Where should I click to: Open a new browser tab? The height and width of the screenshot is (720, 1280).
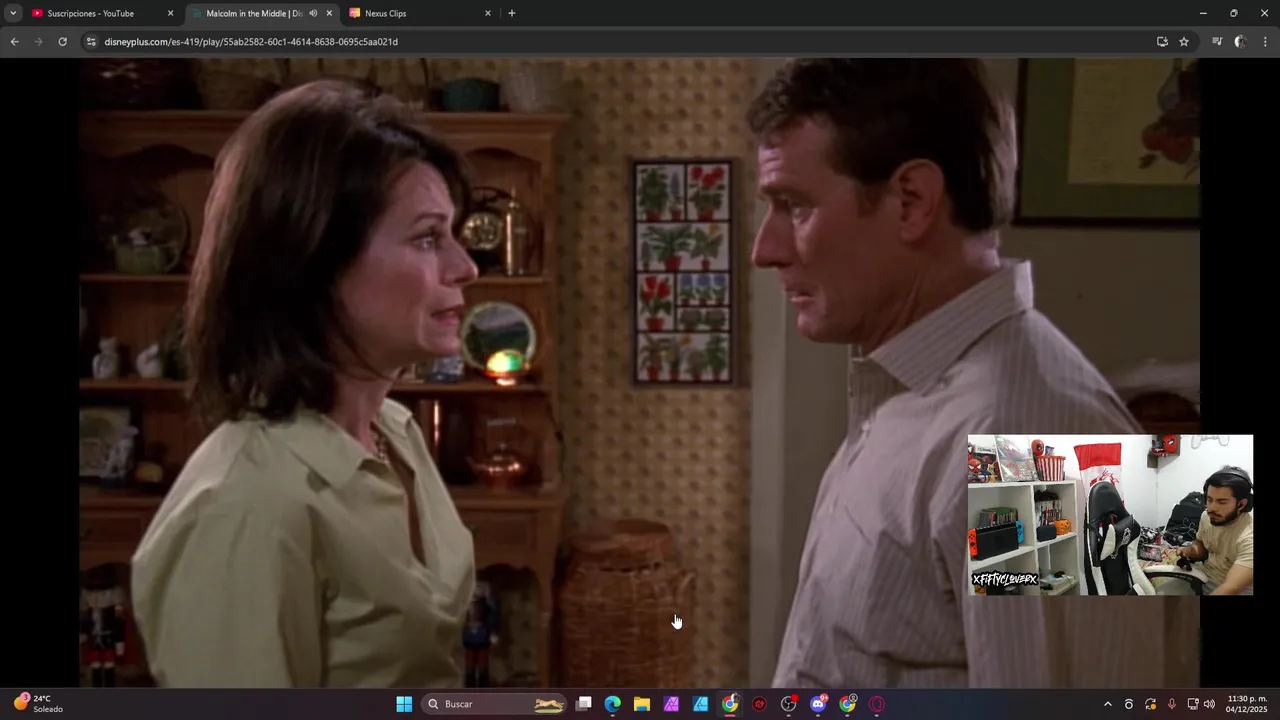point(512,13)
